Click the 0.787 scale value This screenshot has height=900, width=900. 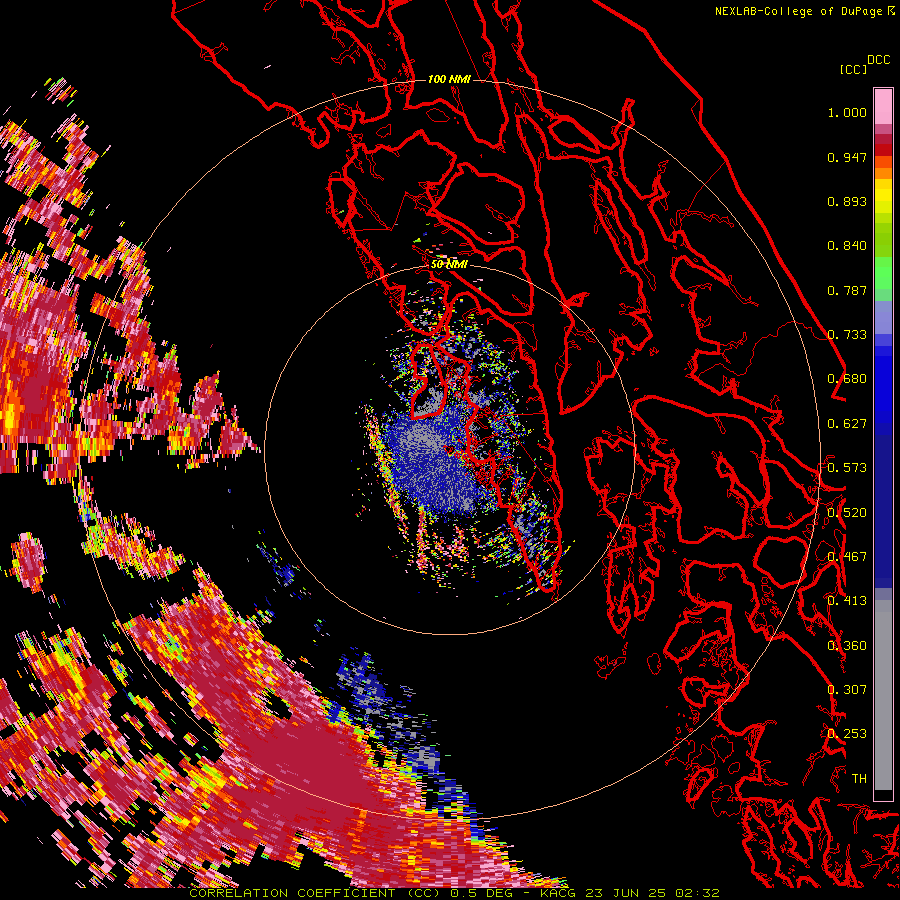847,290
